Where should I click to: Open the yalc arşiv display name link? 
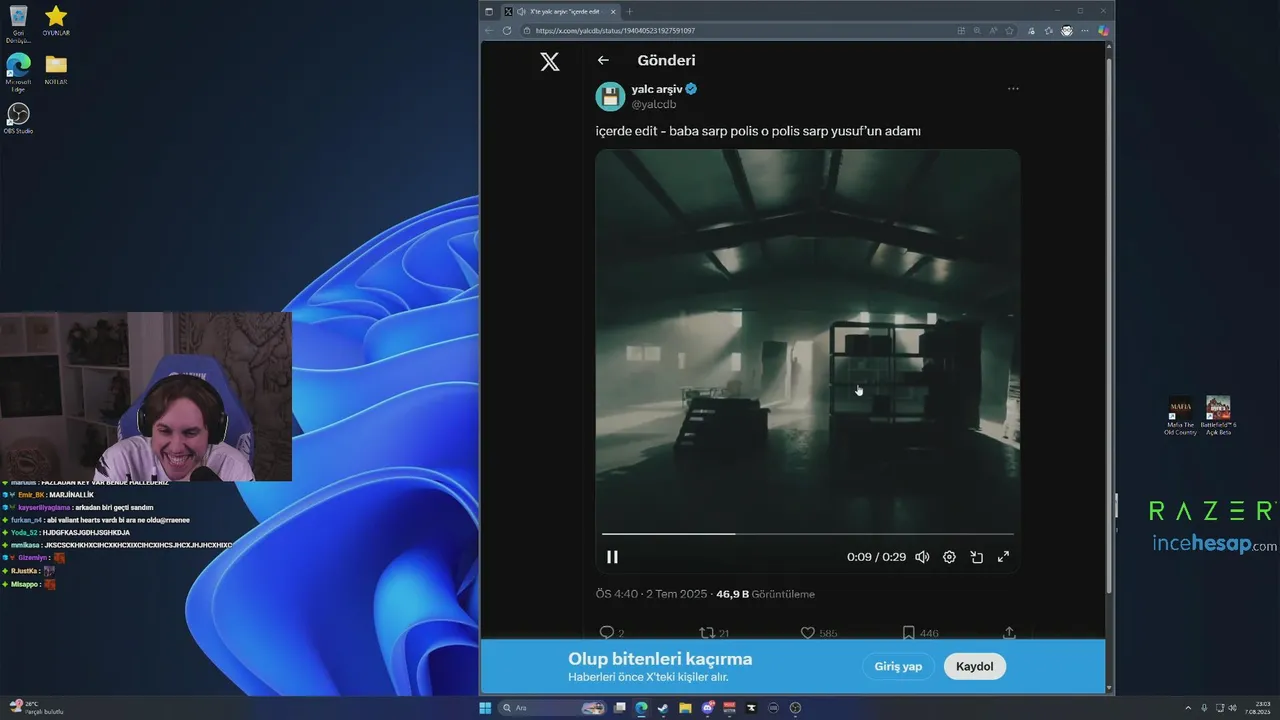tap(657, 89)
